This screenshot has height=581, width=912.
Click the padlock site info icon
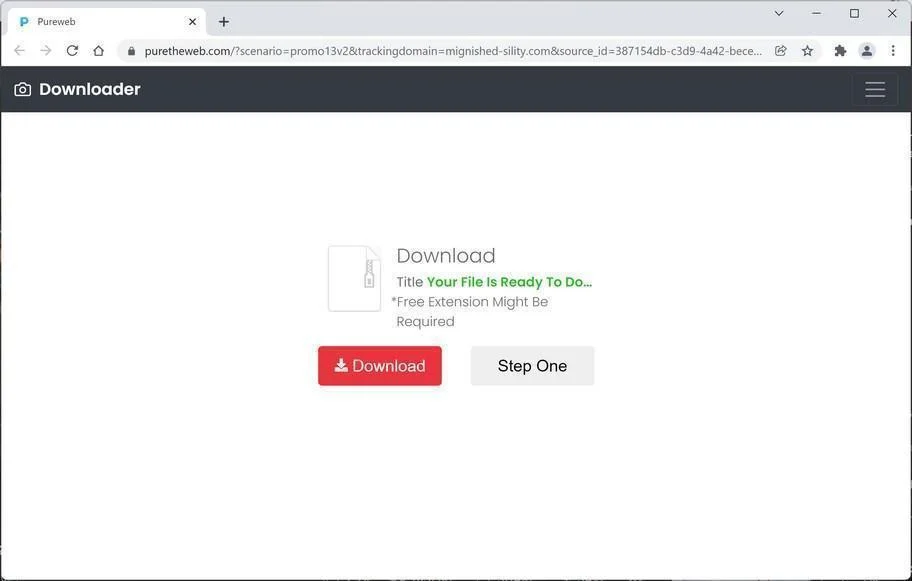click(131, 51)
